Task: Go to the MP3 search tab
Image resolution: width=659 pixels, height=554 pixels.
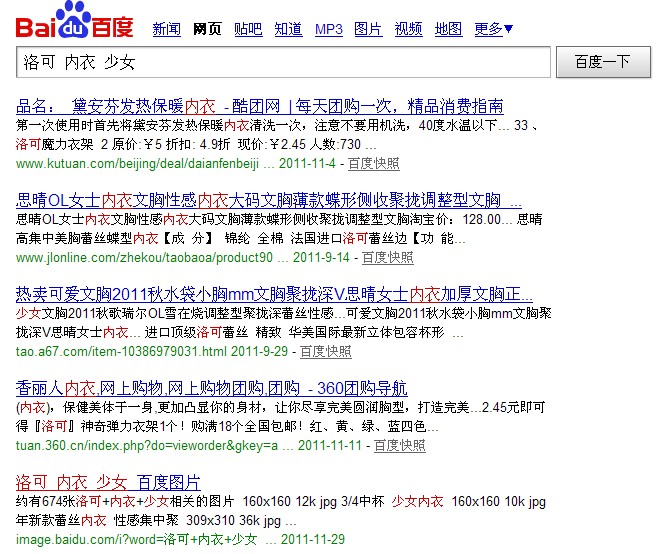Action: point(329,29)
